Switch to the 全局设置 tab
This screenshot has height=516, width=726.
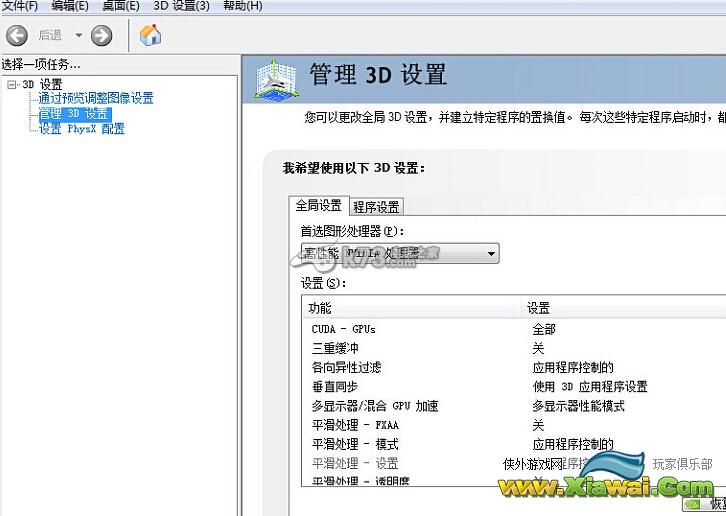(319, 205)
